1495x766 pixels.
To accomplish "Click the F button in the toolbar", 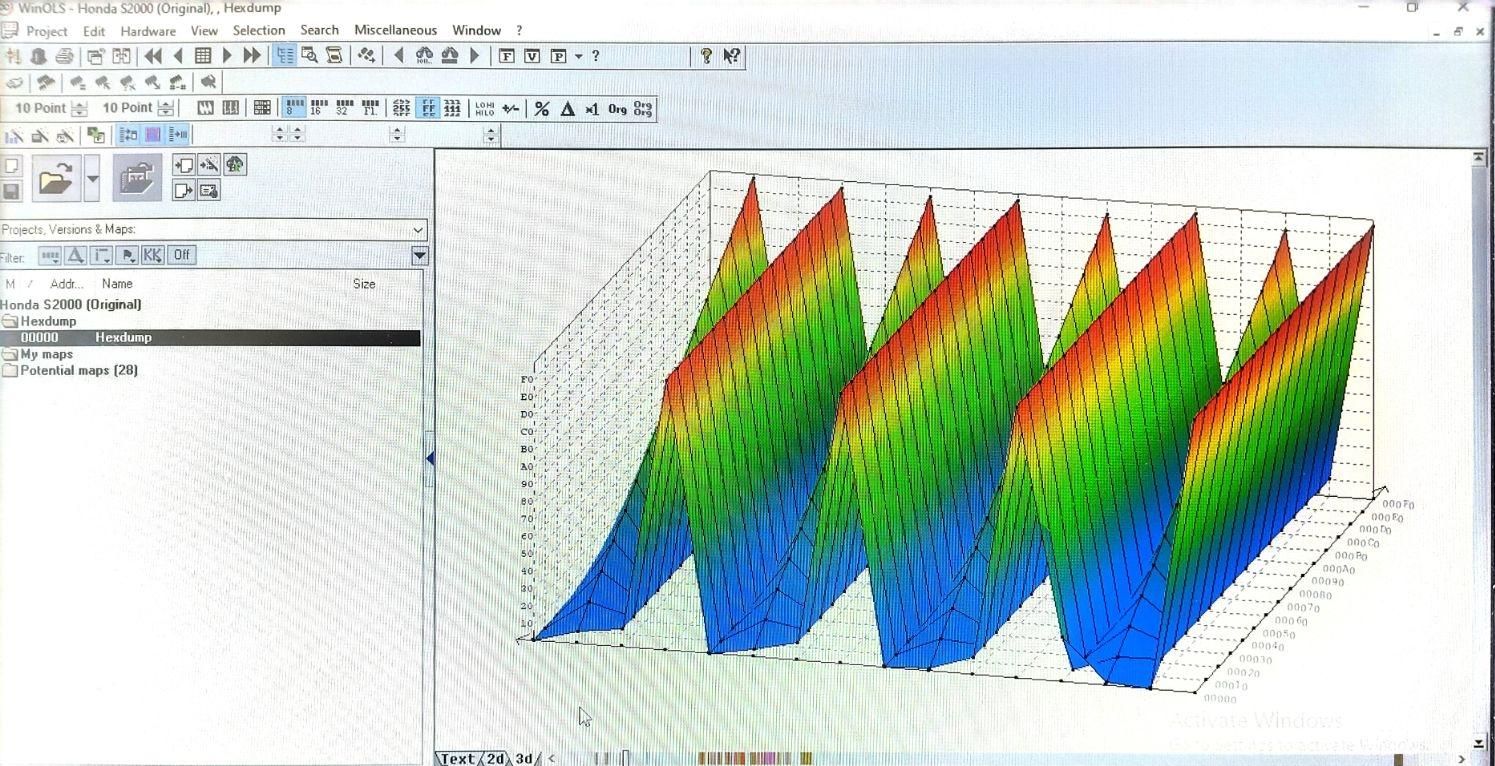I will point(507,56).
